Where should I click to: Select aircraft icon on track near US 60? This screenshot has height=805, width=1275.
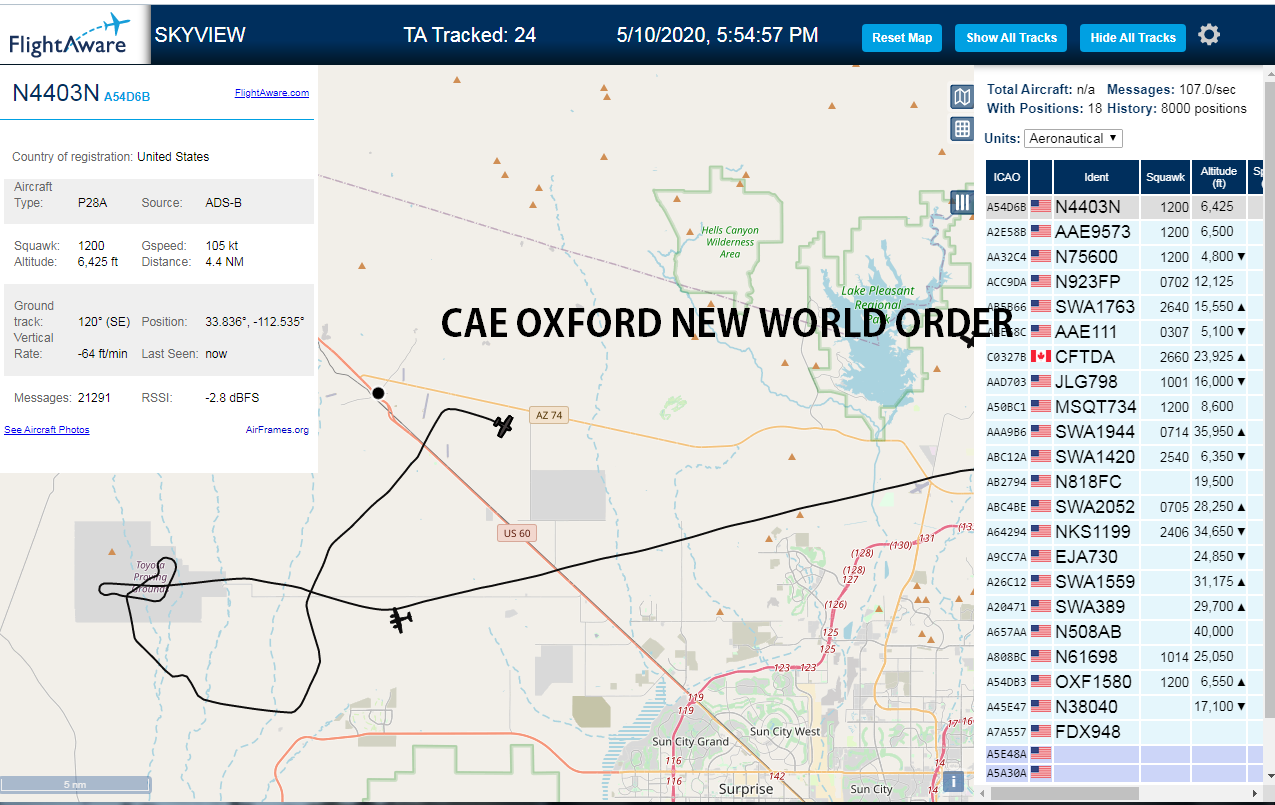(x=402, y=620)
